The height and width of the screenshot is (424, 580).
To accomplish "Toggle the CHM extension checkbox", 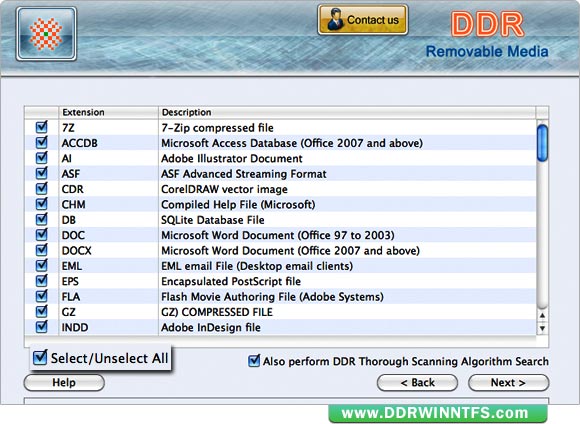I will click(x=41, y=204).
